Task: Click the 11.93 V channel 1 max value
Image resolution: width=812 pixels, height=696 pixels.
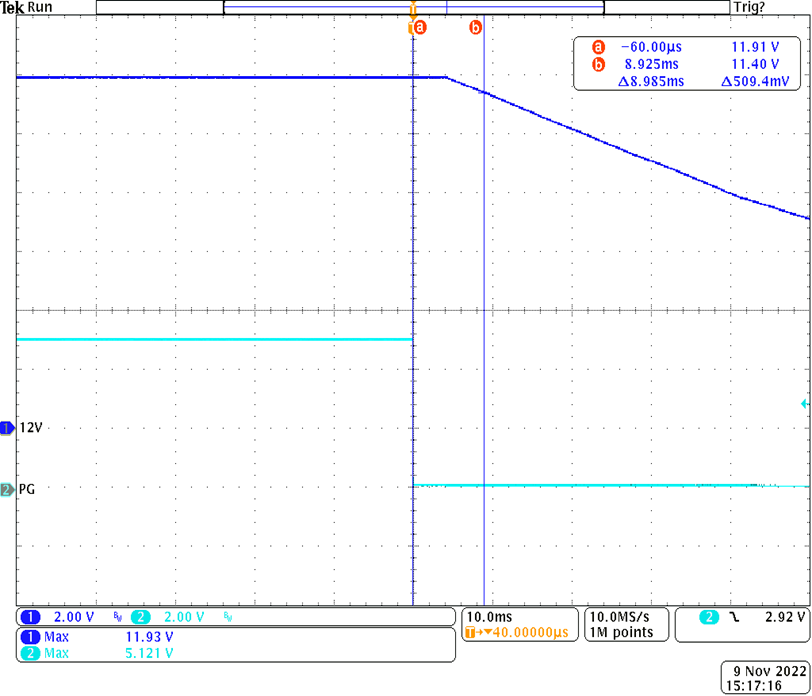Action: 150,636
